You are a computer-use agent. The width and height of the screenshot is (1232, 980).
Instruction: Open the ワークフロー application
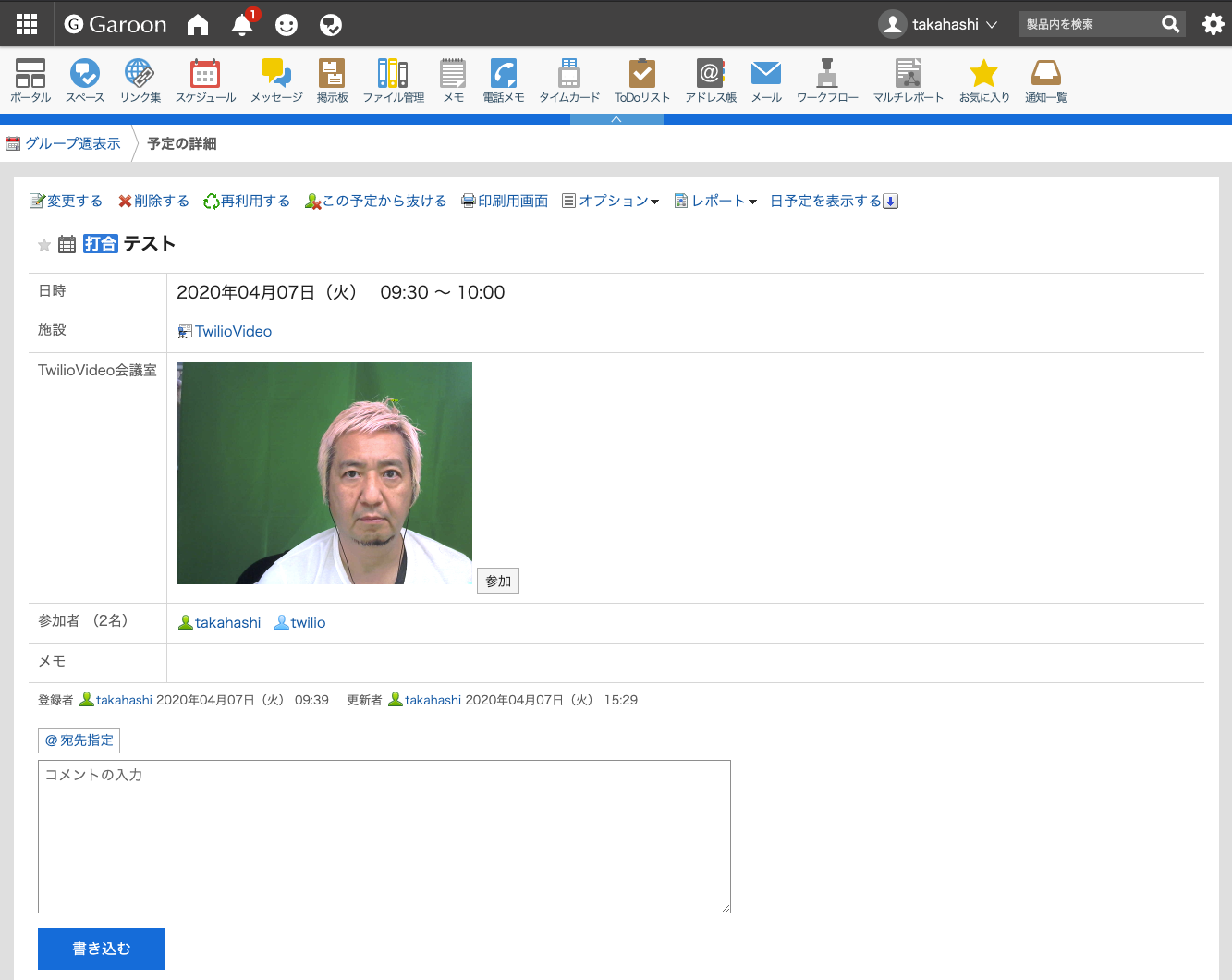[x=827, y=80]
